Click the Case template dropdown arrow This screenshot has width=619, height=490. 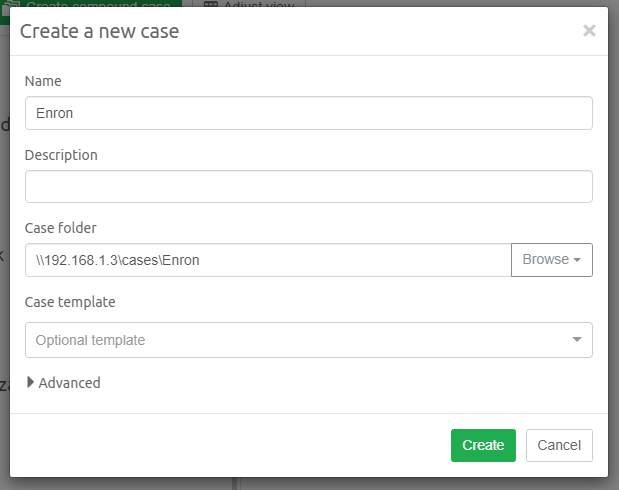tap(577, 340)
